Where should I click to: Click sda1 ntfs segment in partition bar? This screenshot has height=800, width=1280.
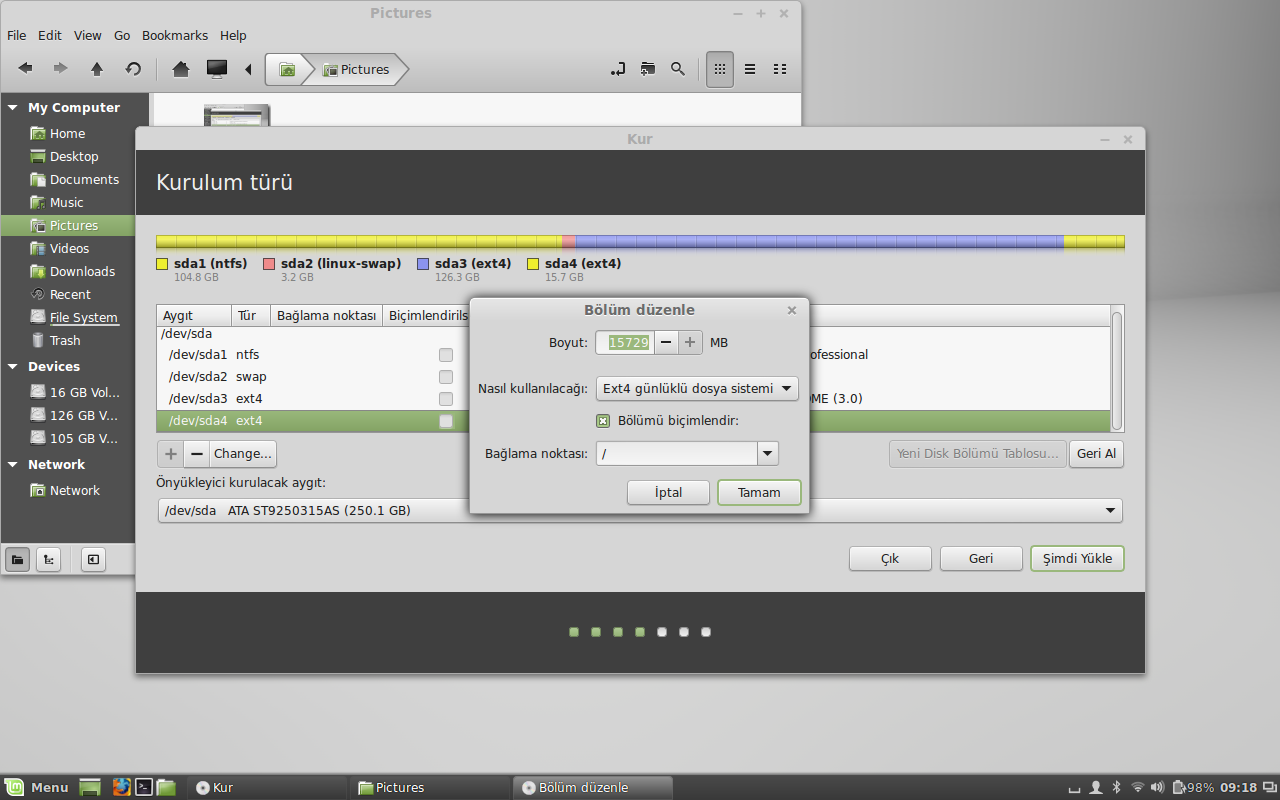359,242
